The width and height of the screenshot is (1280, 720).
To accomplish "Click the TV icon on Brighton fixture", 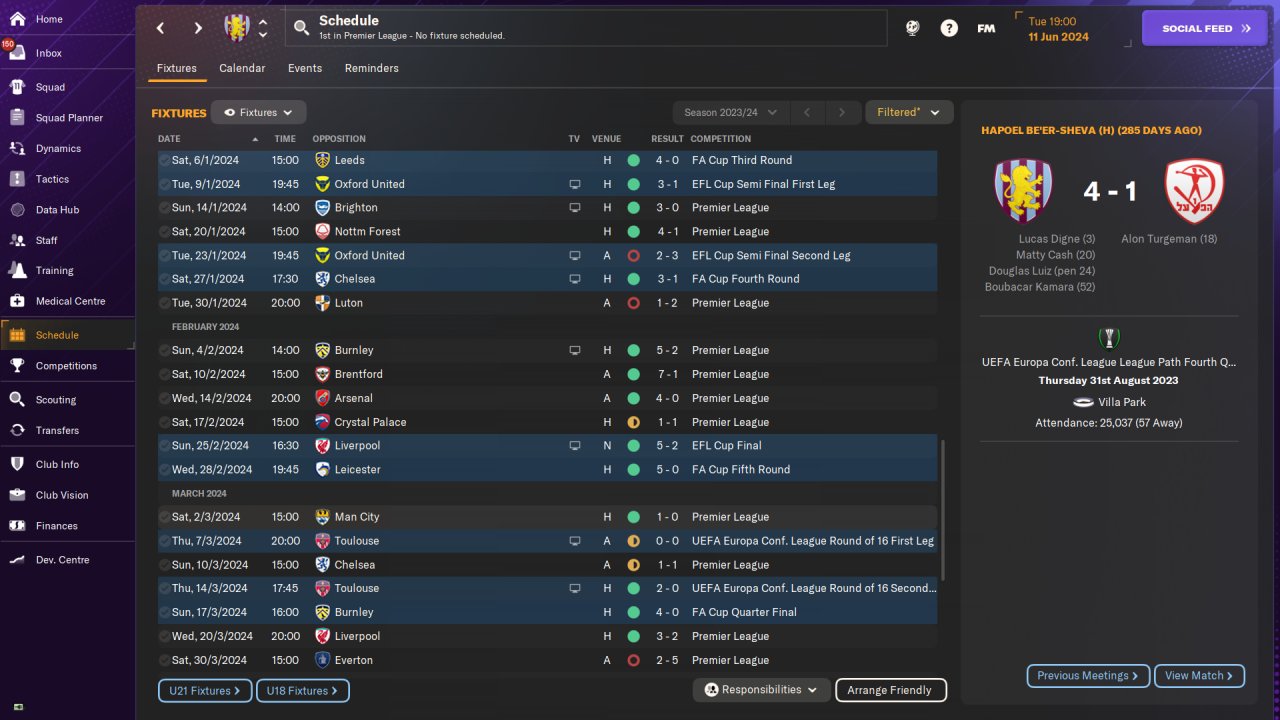I will pyautogui.click(x=574, y=208).
